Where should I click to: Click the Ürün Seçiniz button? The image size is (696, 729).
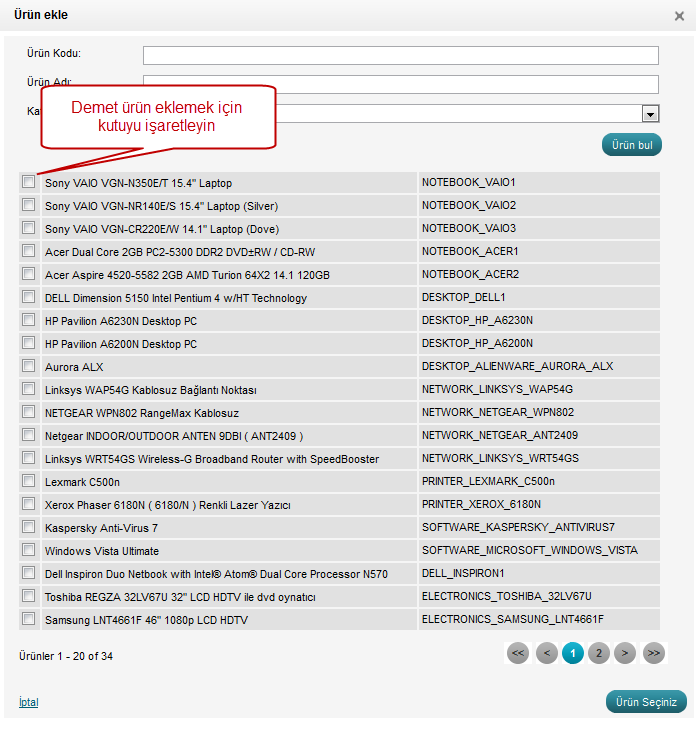pyautogui.click(x=646, y=702)
